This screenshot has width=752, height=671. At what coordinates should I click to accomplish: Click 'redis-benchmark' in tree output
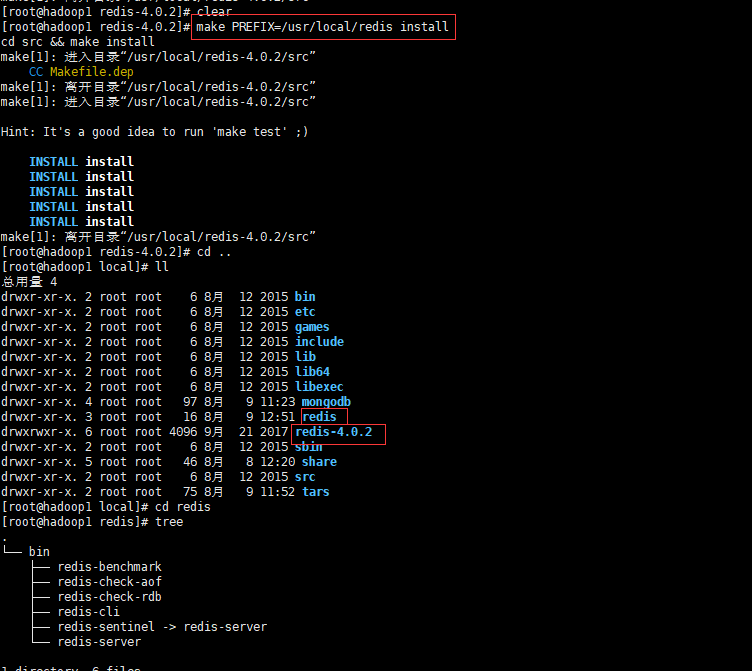[110, 567]
